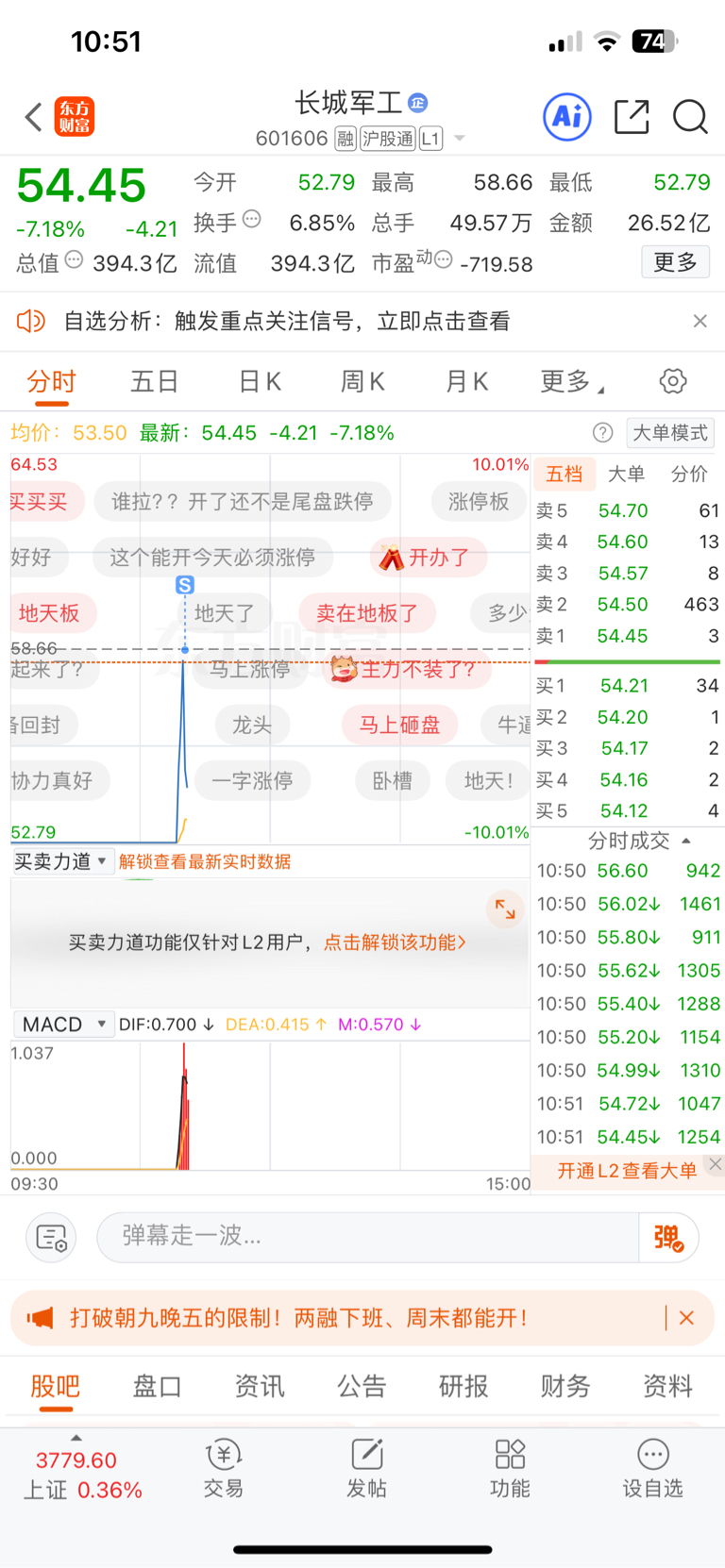Tap the enterprise badge beside 长城军工
Viewport: 725px width, 1568px height.
pyautogui.click(x=417, y=103)
